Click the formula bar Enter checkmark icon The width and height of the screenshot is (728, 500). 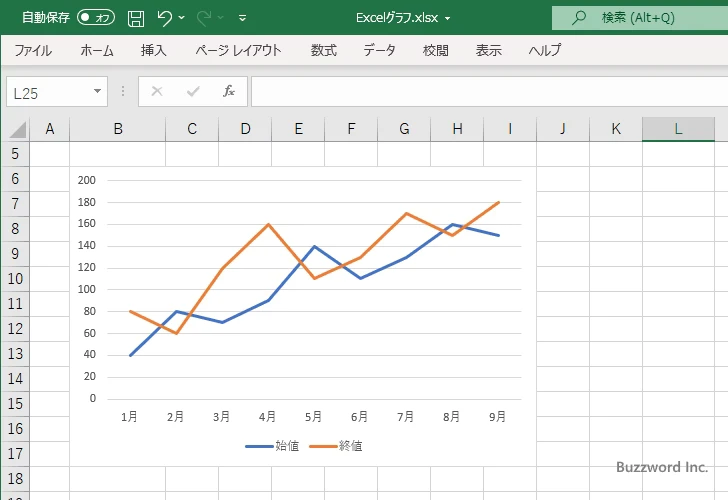tap(193, 91)
